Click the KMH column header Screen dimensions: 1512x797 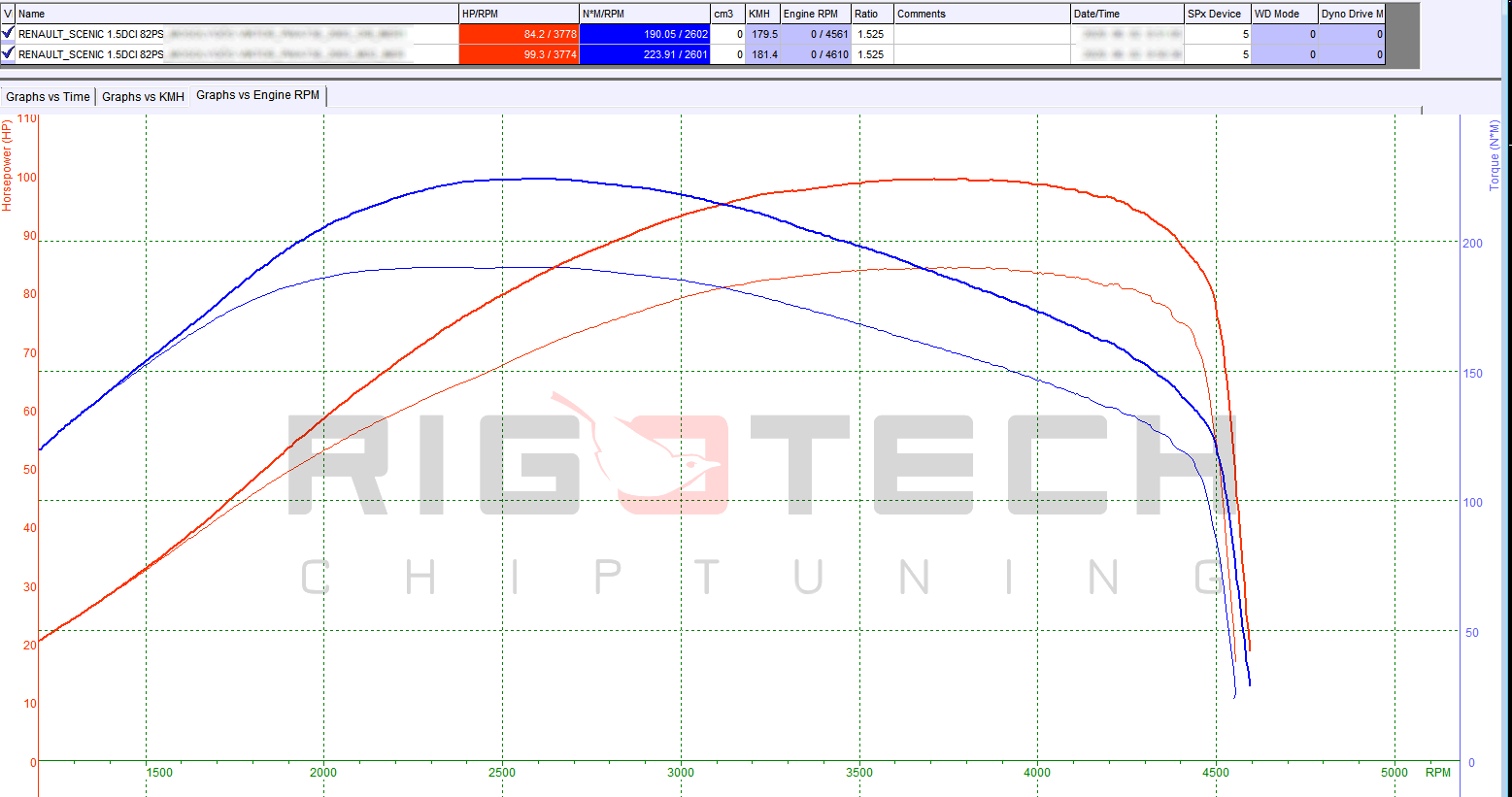point(762,14)
